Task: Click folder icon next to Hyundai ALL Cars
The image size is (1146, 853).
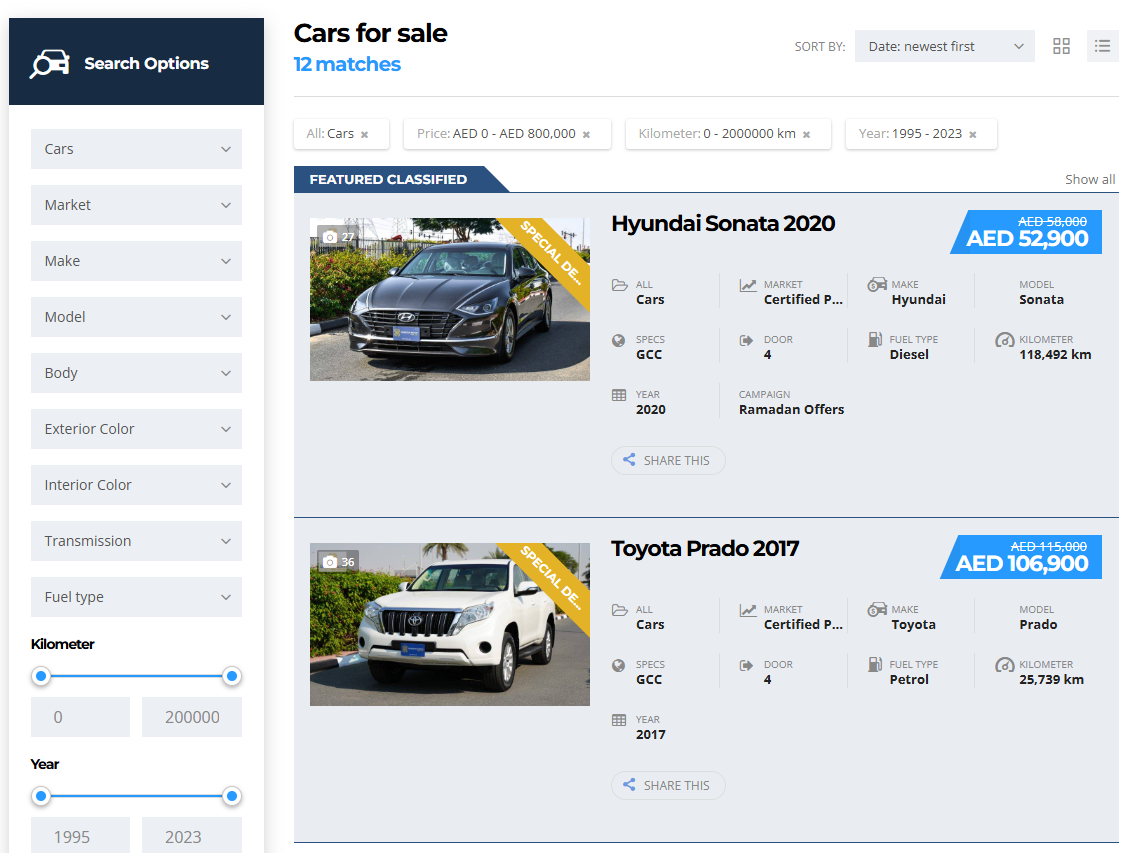Action: pos(620,285)
